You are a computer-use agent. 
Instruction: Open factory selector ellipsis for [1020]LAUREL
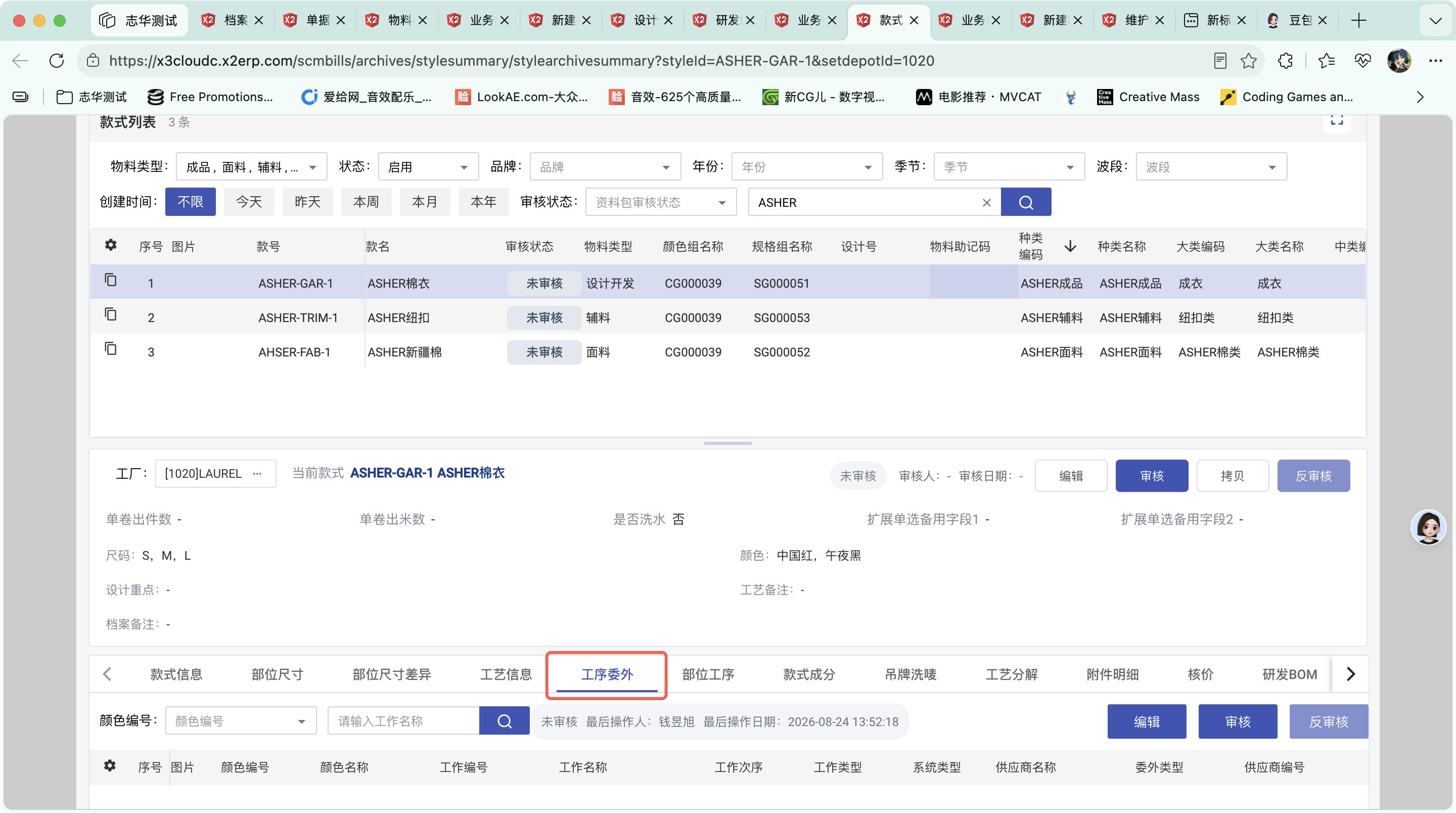[257, 473]
